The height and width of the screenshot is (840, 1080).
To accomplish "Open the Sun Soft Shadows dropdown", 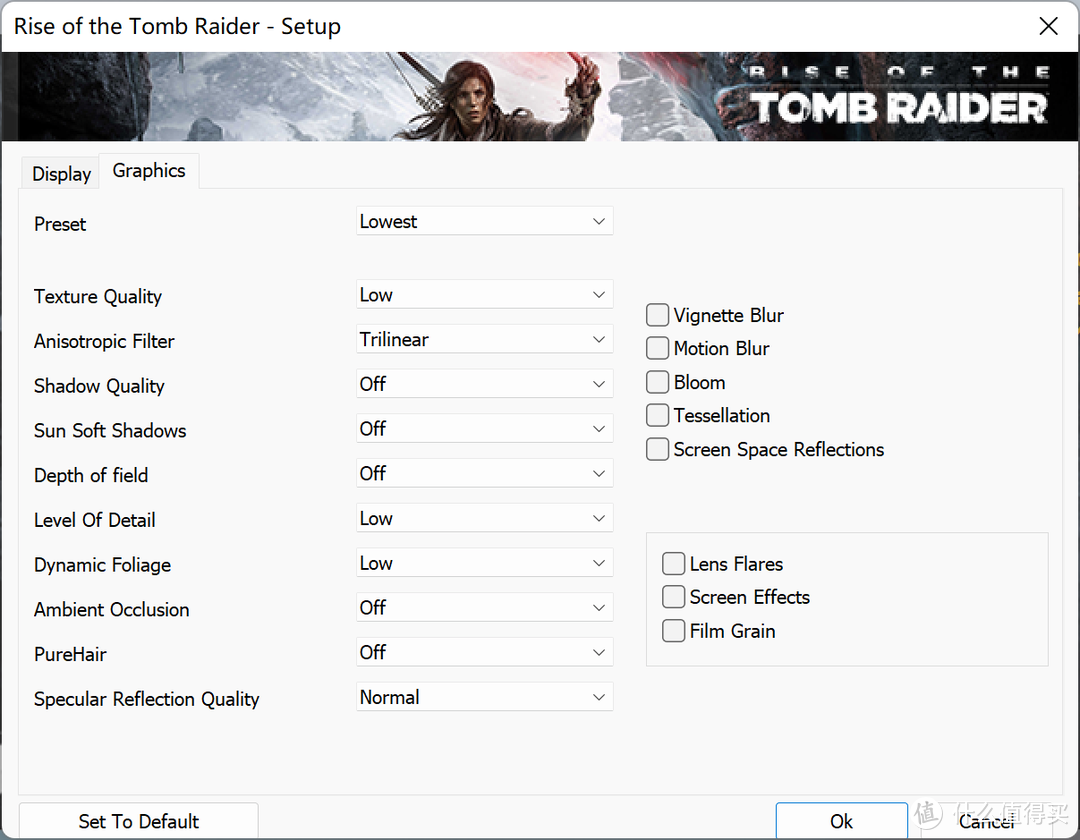I will click(x=484, y=429).
